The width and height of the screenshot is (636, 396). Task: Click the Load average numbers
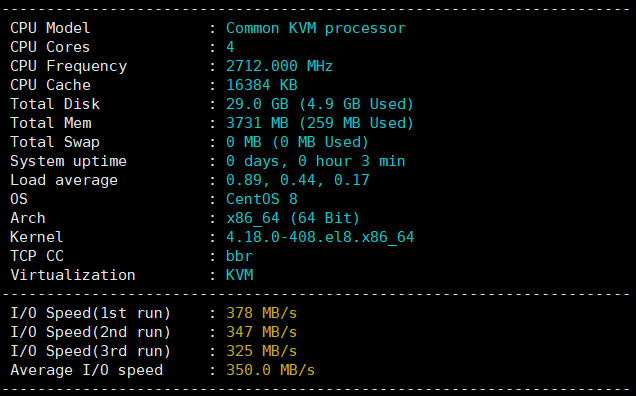tap(298, 180)
